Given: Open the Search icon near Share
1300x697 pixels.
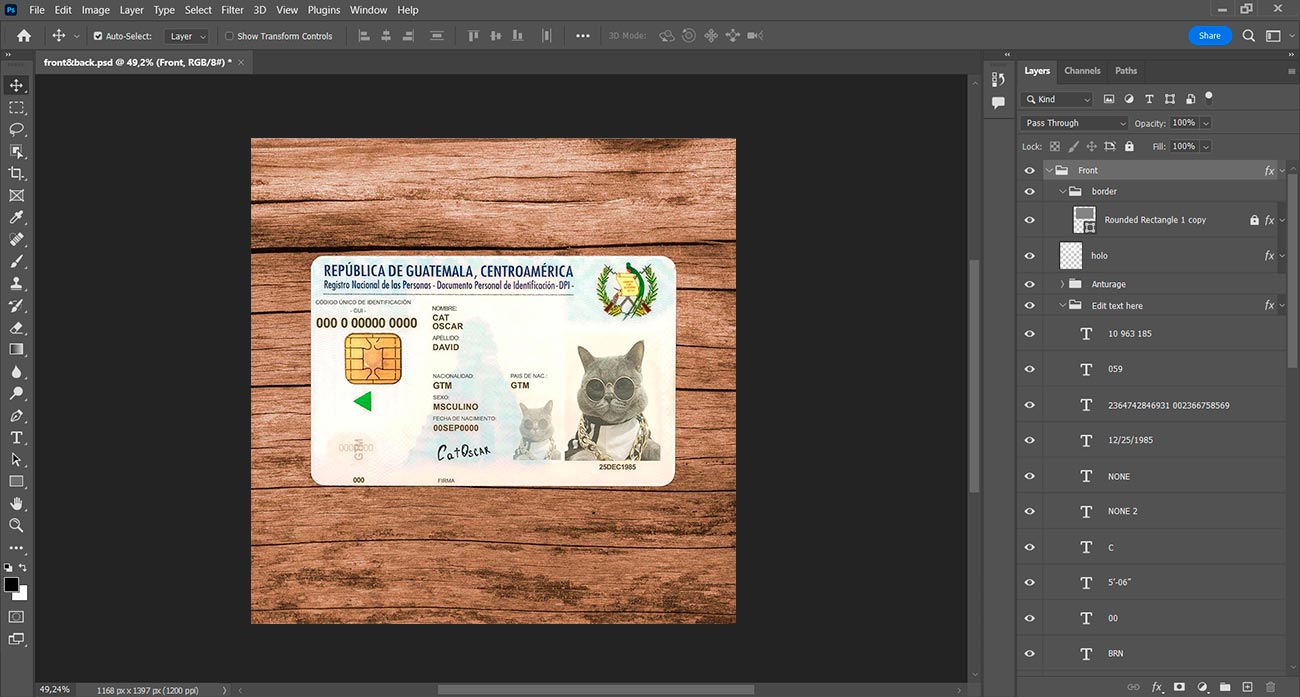Looking at the screenshot, I should tap(1249, 35).
